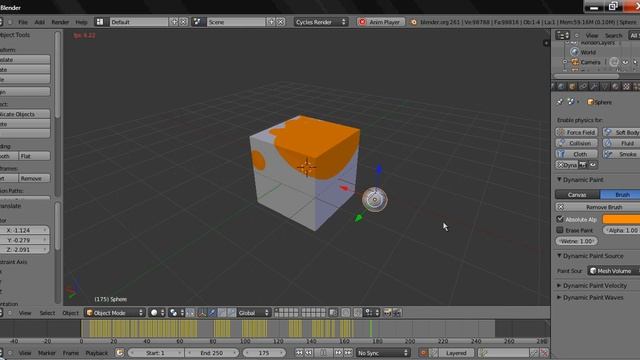Open the Add menu
The width and height of the screenshot is (640, 360).
(40, 22)
